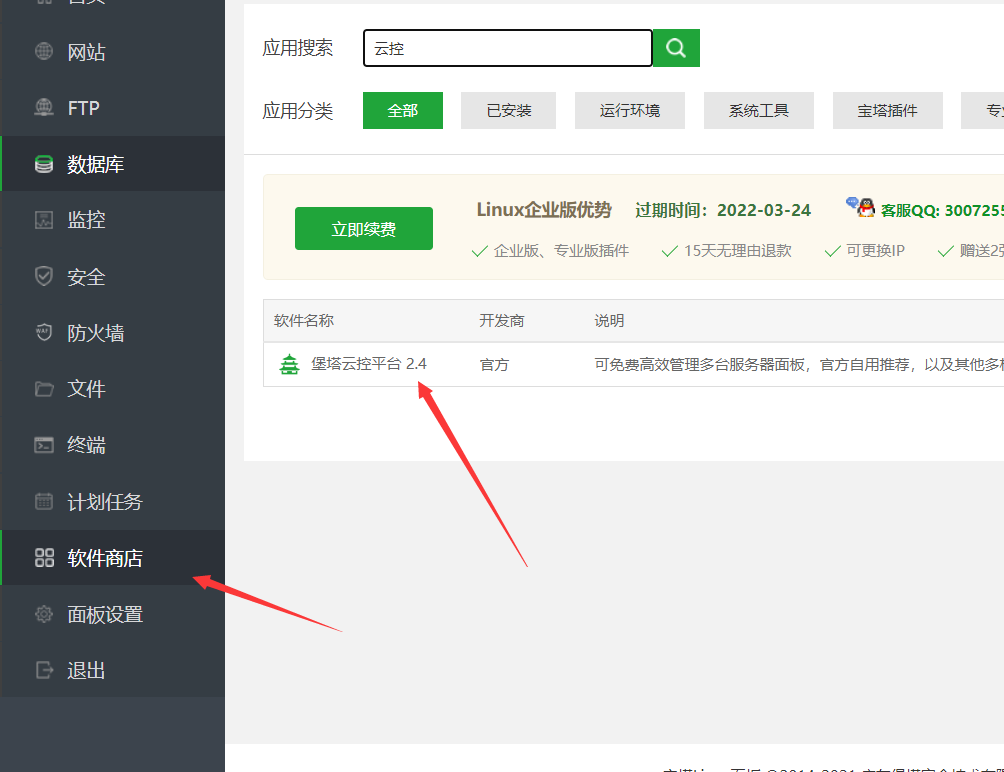
Task: Click the 软件名称 column header
Action: pyautogui.click(x=304, y=321)
